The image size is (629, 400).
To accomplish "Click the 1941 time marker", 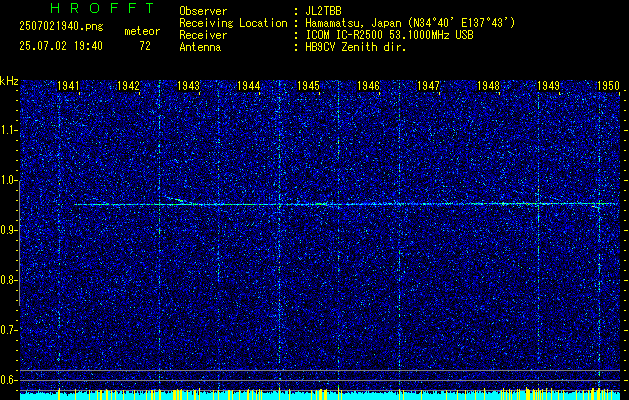I will coord(68,85).
